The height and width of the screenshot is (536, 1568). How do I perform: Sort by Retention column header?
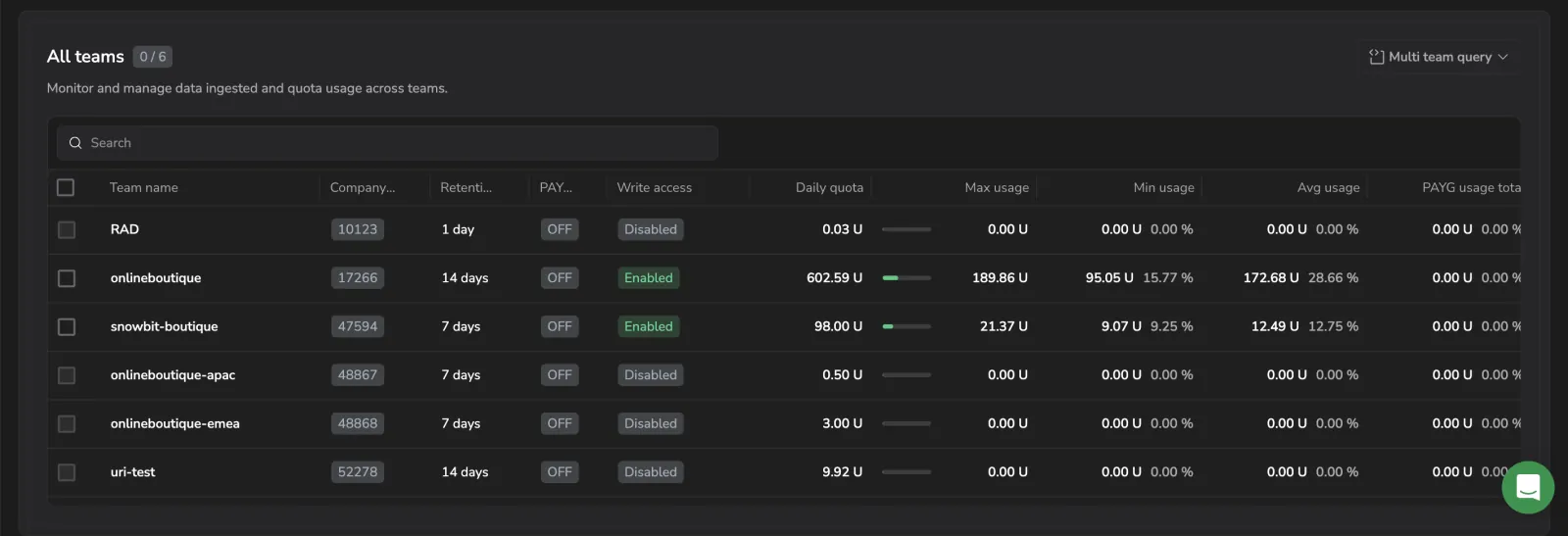(x=466, y=187)
